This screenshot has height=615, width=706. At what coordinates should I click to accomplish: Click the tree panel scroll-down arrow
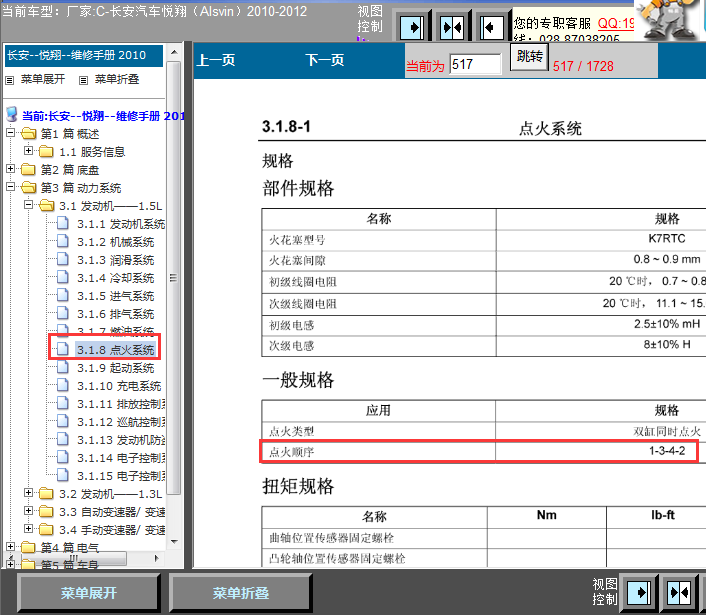point(174,542)
